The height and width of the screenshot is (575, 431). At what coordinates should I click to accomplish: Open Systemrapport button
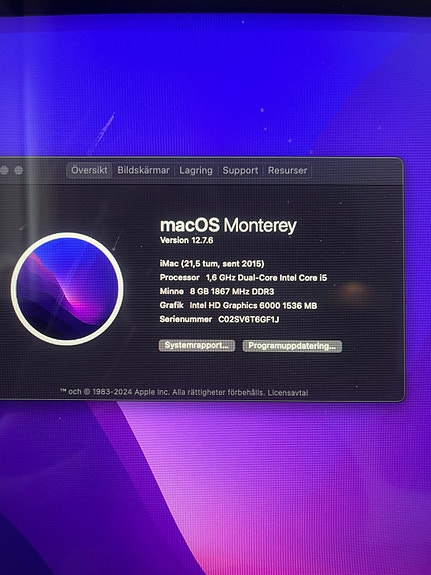click(x=197, y=345)
